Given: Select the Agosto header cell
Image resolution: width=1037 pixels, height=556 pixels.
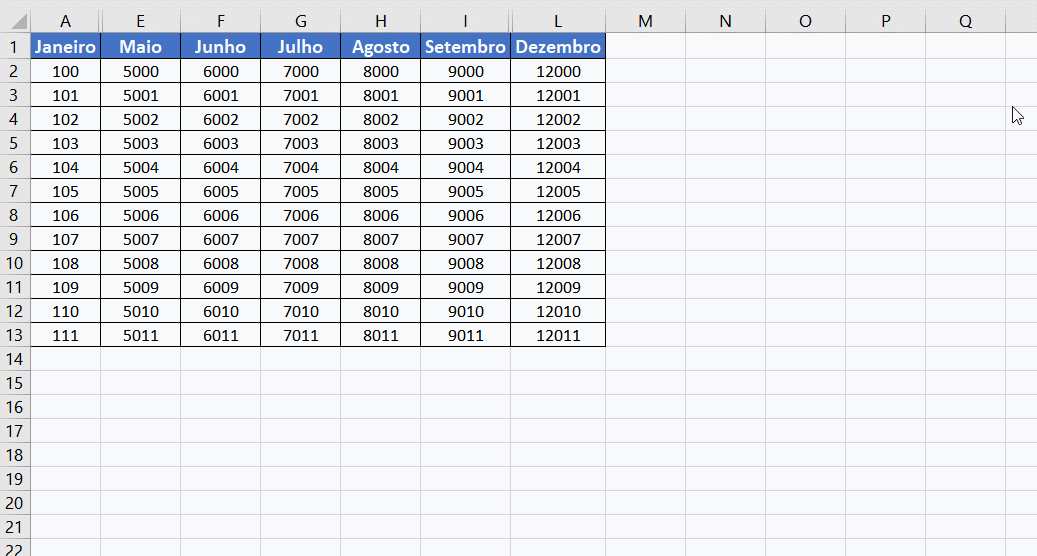Looking at the screenshot, I should pos(380,47).
